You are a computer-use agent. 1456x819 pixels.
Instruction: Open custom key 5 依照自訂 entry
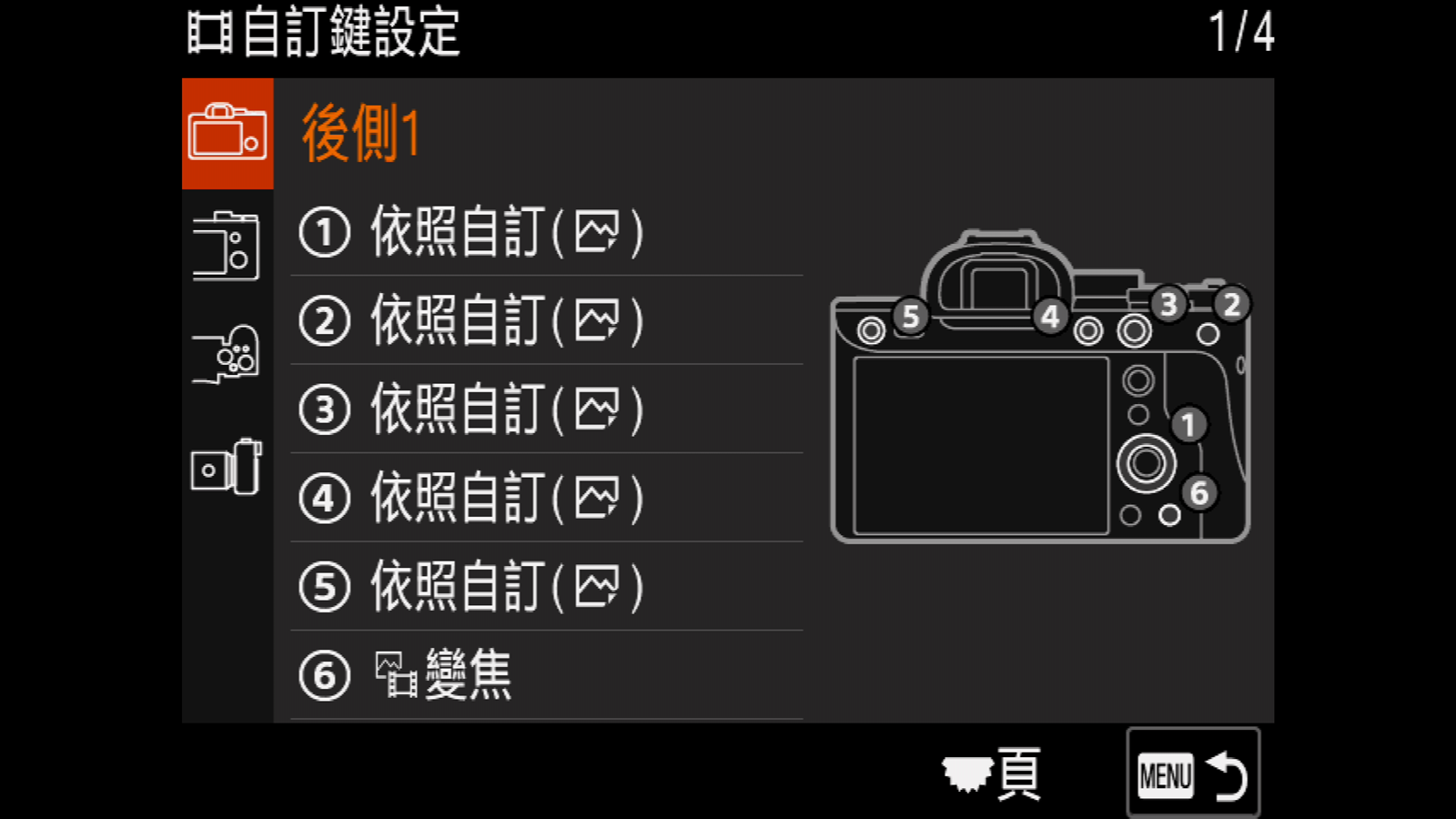coord(547,586)
